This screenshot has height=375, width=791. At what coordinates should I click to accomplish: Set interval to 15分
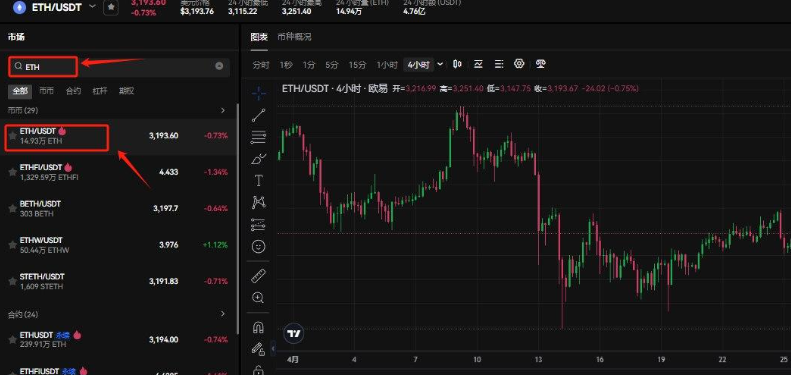coord(357,65)
